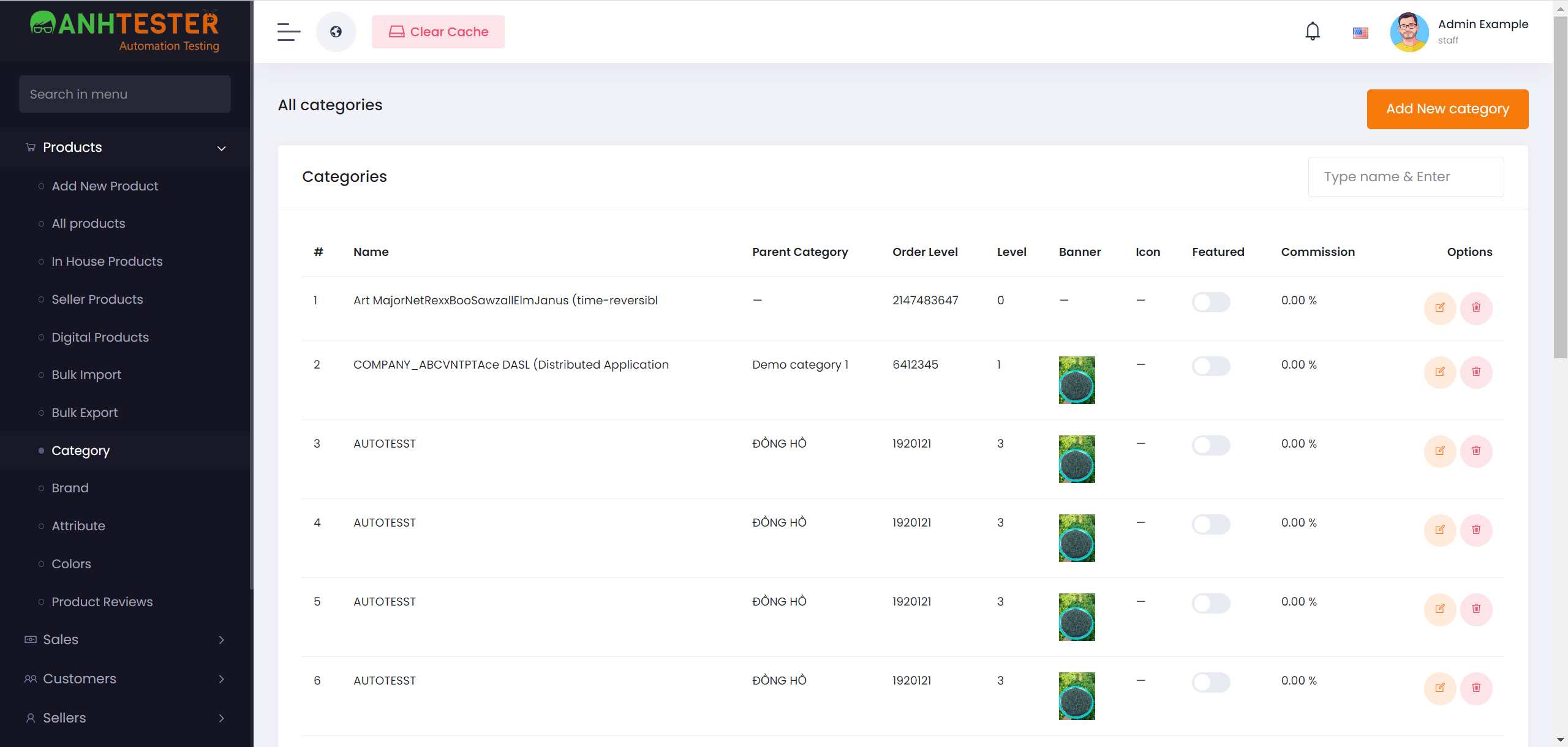The image size is (1568, 747).
Task: Click the Customers people icon in sidebar
Action: 31,679
